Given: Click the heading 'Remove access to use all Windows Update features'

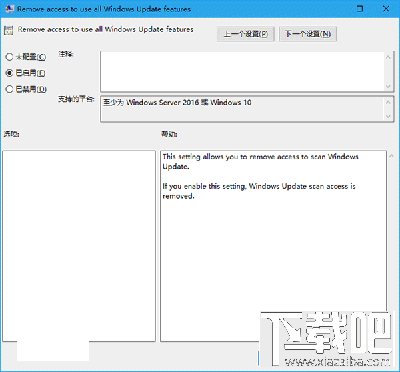Looking at the screenshot, I should click(105, 29).
